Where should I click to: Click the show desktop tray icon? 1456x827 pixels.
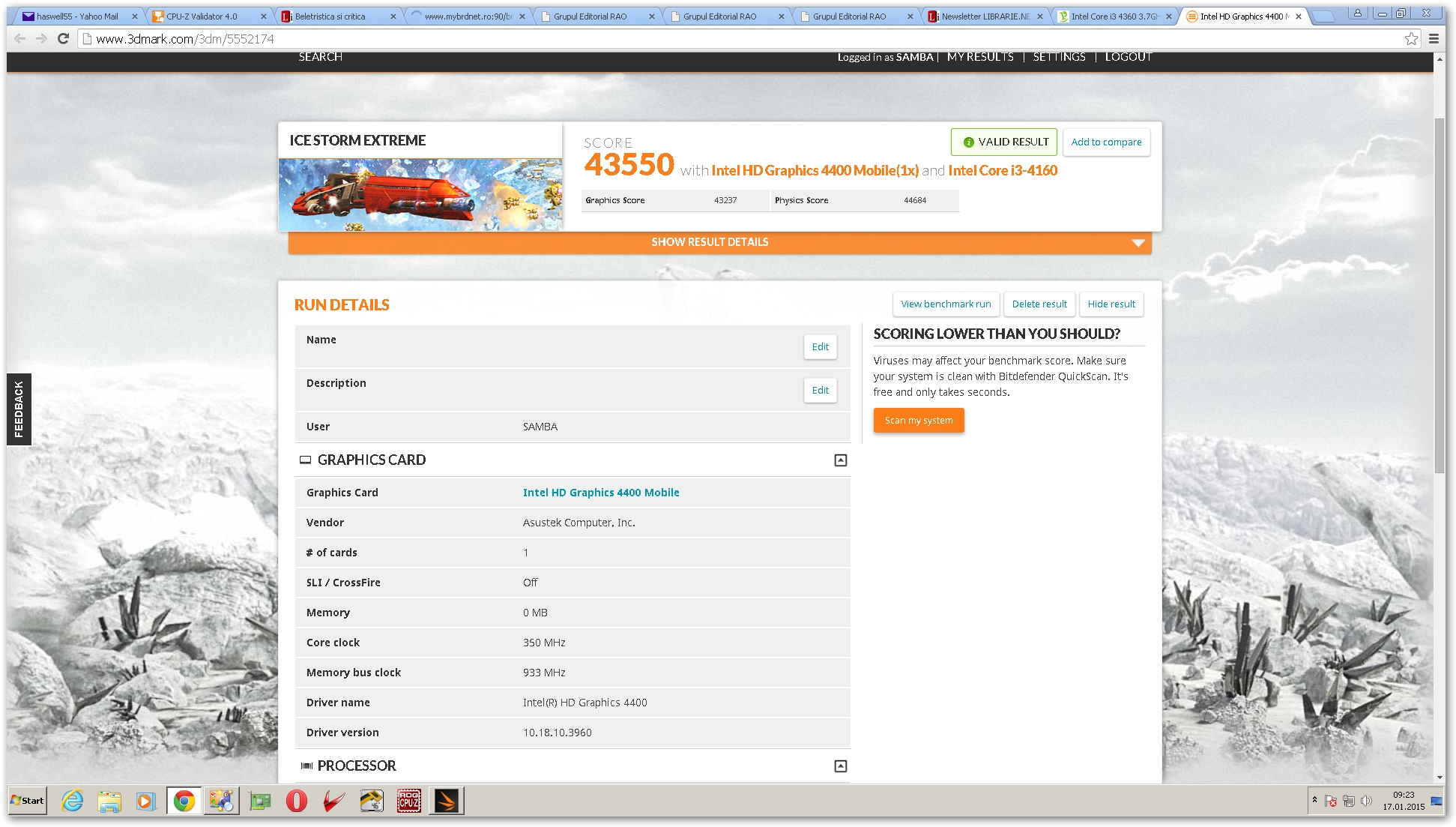click(1437, 801)
